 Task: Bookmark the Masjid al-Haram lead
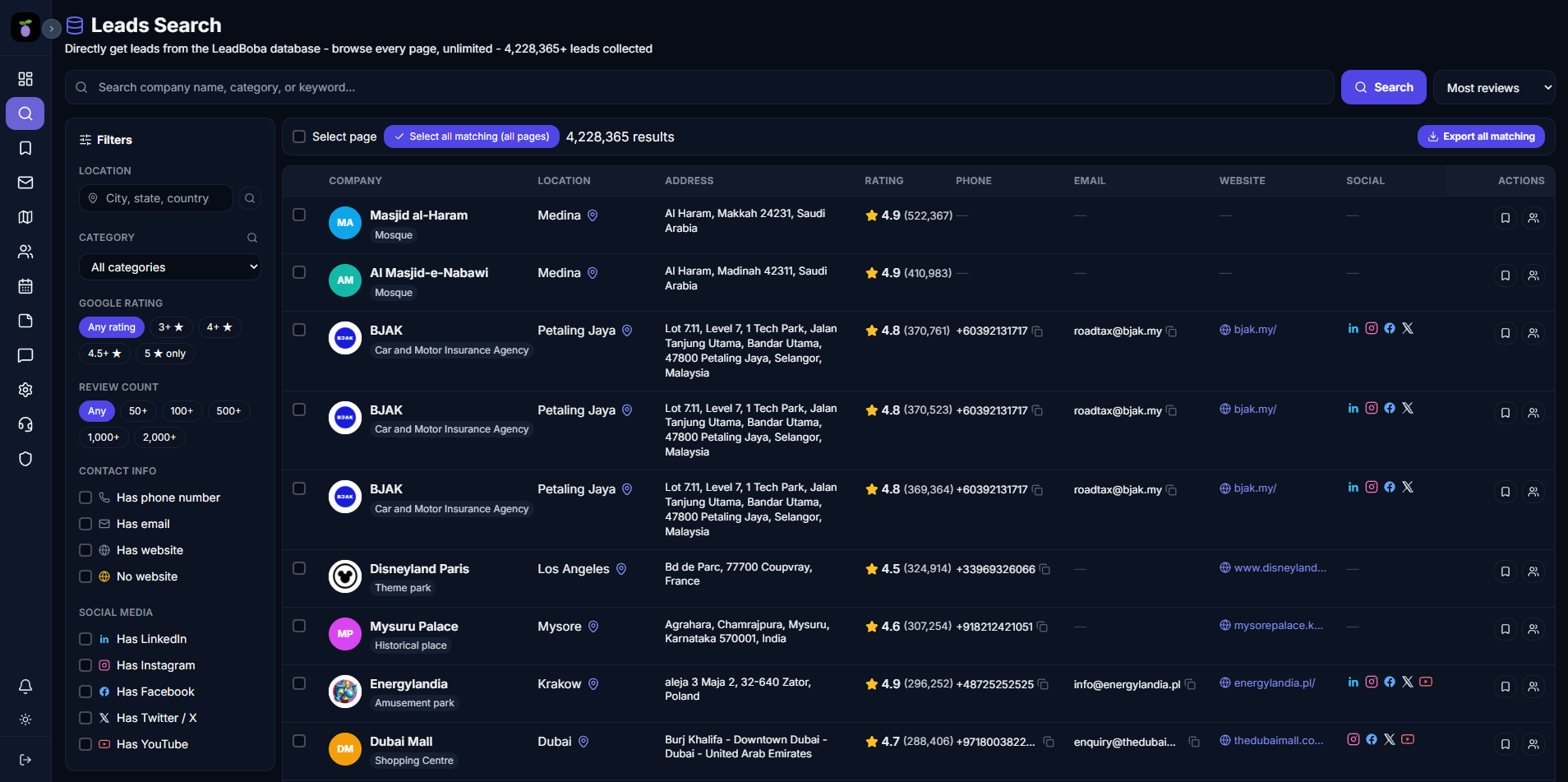click(1505, 218)
